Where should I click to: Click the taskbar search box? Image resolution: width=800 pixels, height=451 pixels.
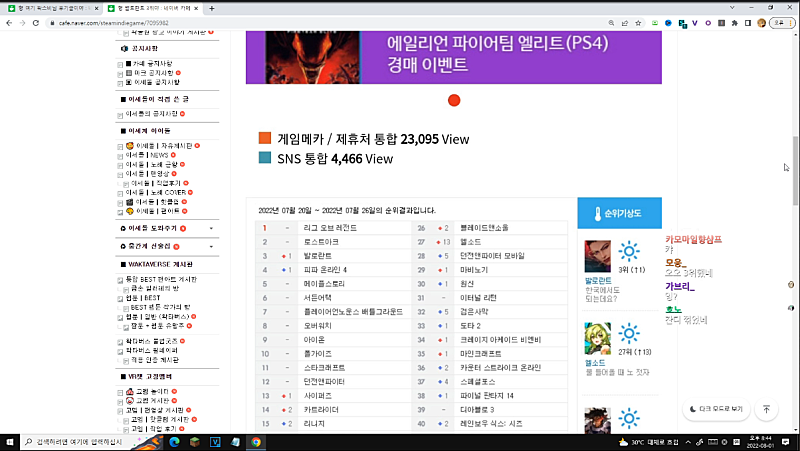(78, 441)
